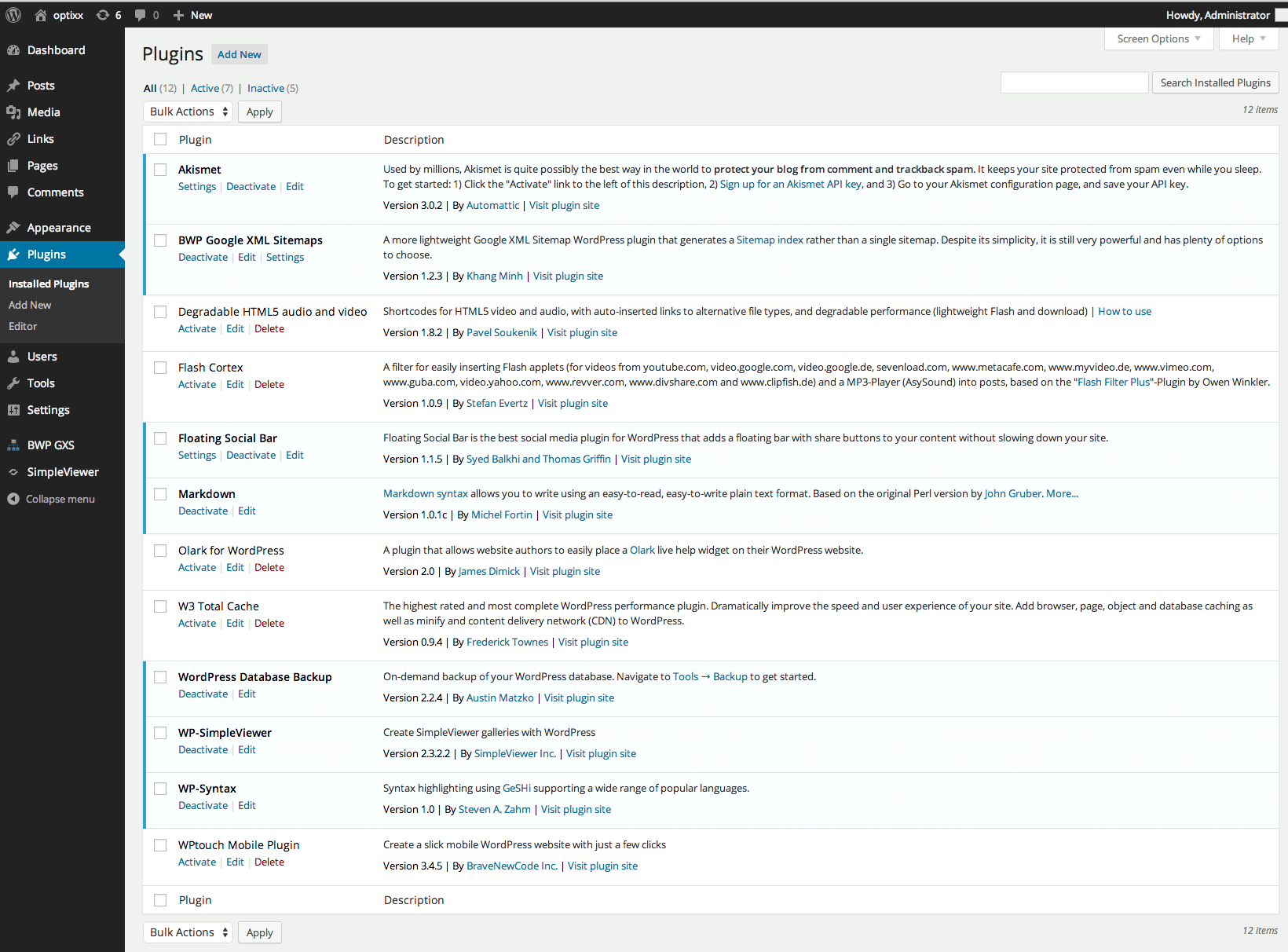
Task: Check the Flash Cortex checkbox
Action: pos(160,368)
